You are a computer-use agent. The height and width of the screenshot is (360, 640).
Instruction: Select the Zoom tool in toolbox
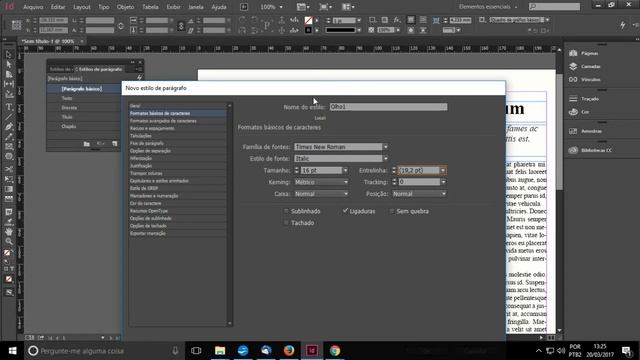point(9,241)
